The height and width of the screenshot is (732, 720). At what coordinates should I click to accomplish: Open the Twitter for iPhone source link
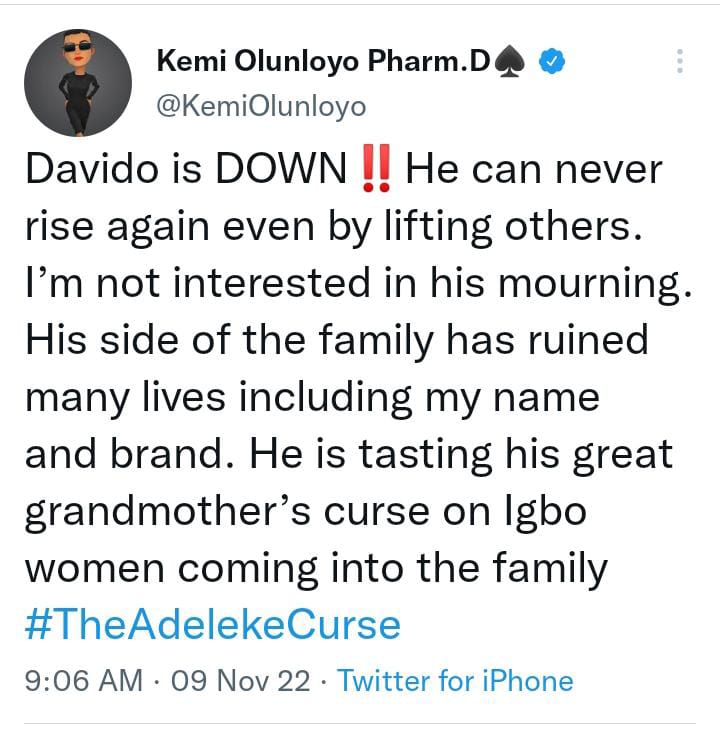(455, 682)
